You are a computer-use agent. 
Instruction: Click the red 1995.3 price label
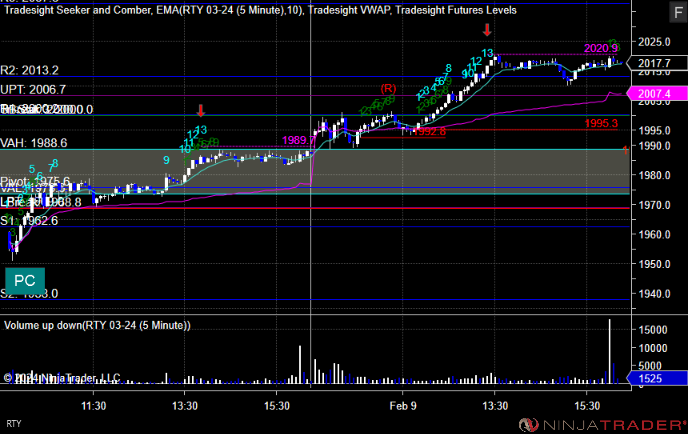pyautogui.click(x=601, y=124)
